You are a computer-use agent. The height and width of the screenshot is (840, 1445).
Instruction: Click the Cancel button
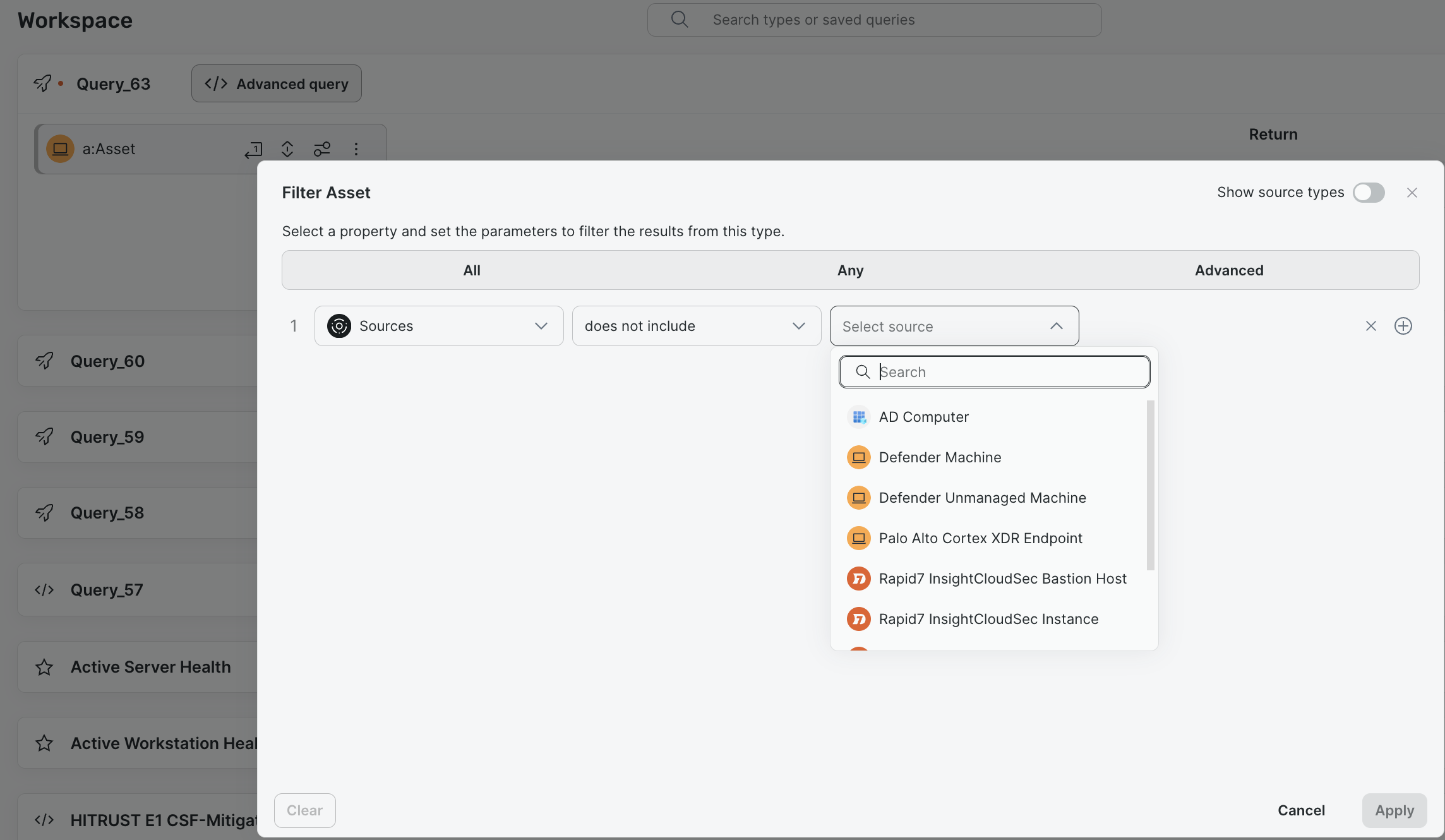pos(1301,810)
